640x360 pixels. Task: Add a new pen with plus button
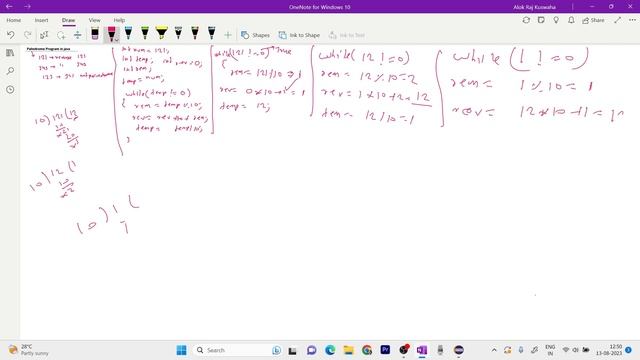(x=228, y=35)
